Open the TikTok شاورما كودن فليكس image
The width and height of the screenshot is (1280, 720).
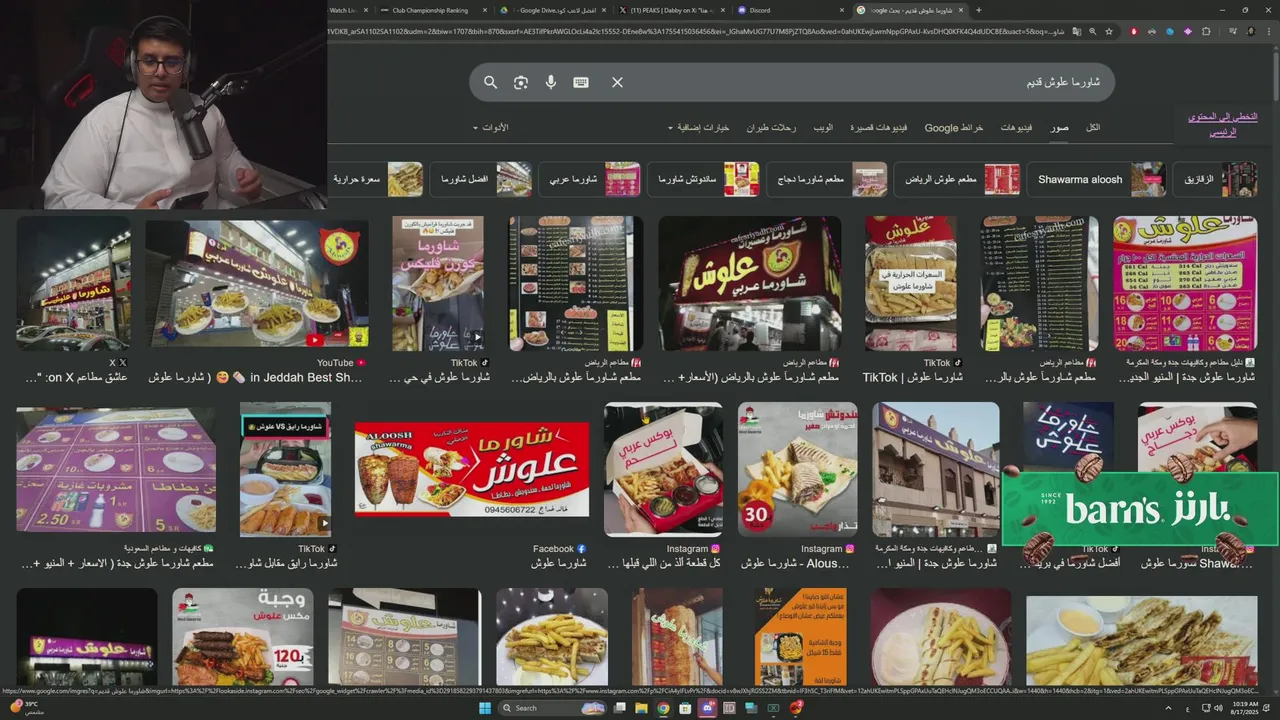pyautogui.click(x=438, y=284)
